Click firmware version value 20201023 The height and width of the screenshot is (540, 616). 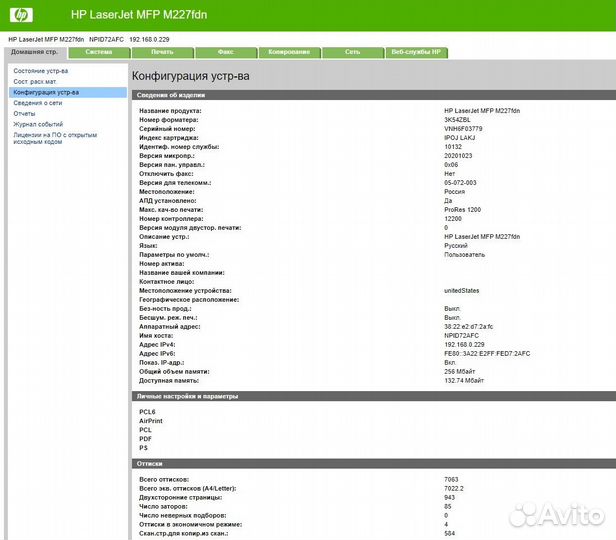458,156
